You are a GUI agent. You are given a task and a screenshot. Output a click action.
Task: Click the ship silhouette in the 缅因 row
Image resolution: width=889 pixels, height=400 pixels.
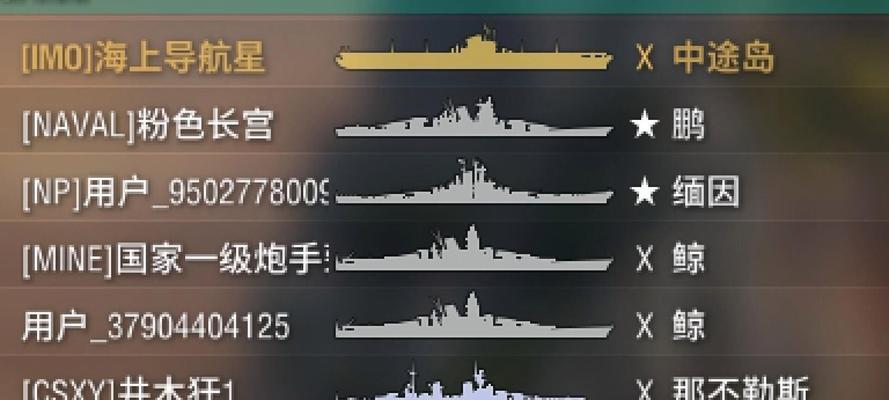474,182
